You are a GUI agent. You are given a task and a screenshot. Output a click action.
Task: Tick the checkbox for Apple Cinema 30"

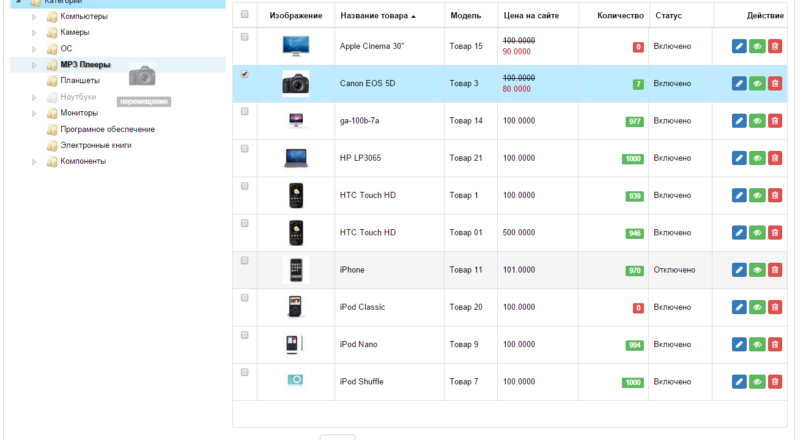pos(245,37)
